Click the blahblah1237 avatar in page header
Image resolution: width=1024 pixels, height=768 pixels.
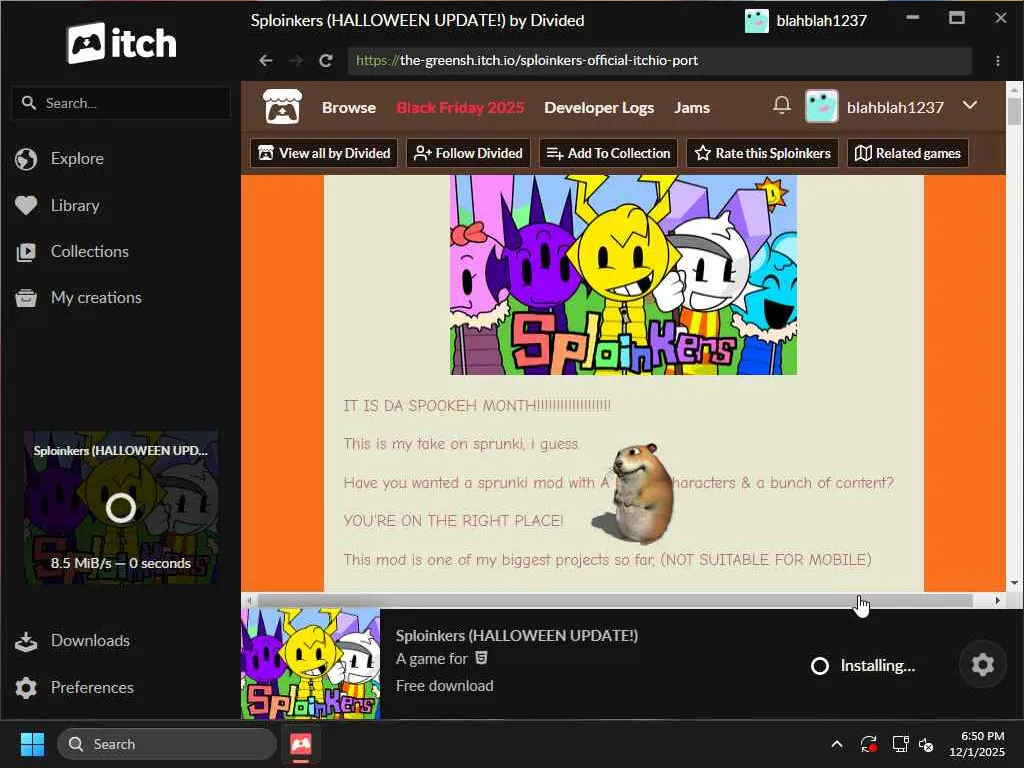click(x=822, y=106)
